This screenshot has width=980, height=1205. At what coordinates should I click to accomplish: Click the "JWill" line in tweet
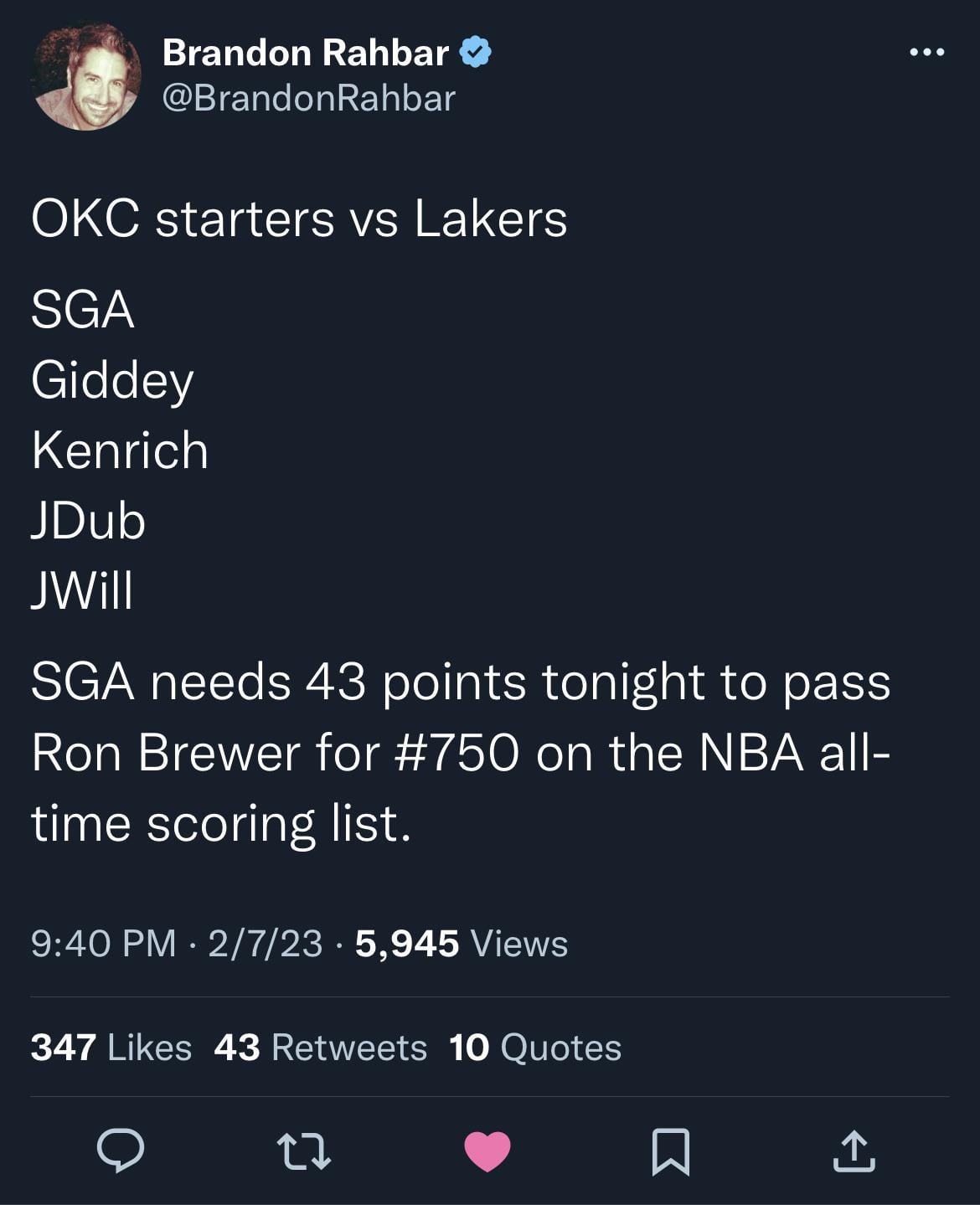tap(82, 590)
